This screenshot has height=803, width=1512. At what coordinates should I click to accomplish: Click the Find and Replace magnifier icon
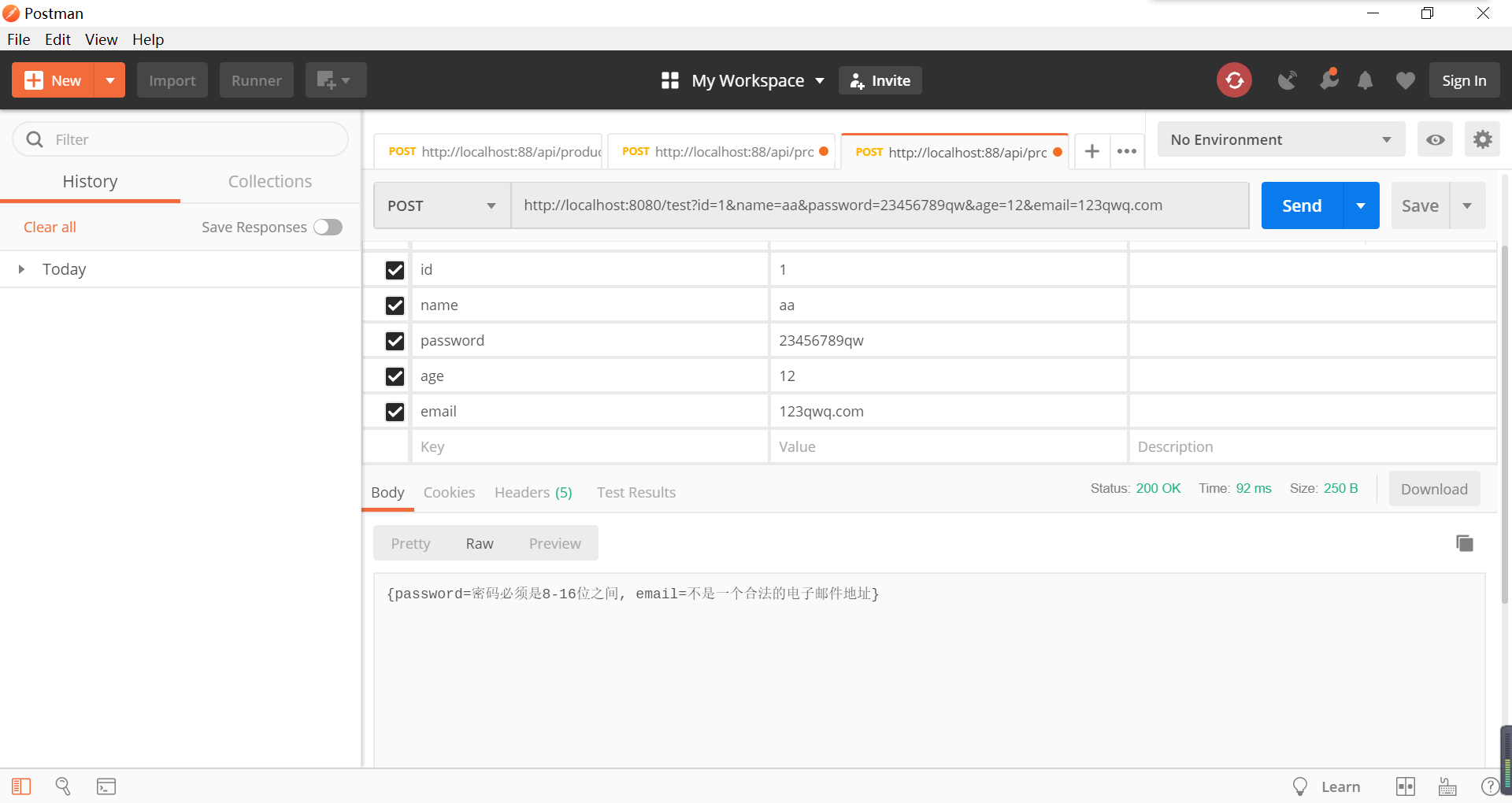pyautogui.click(x=63, y=786)
